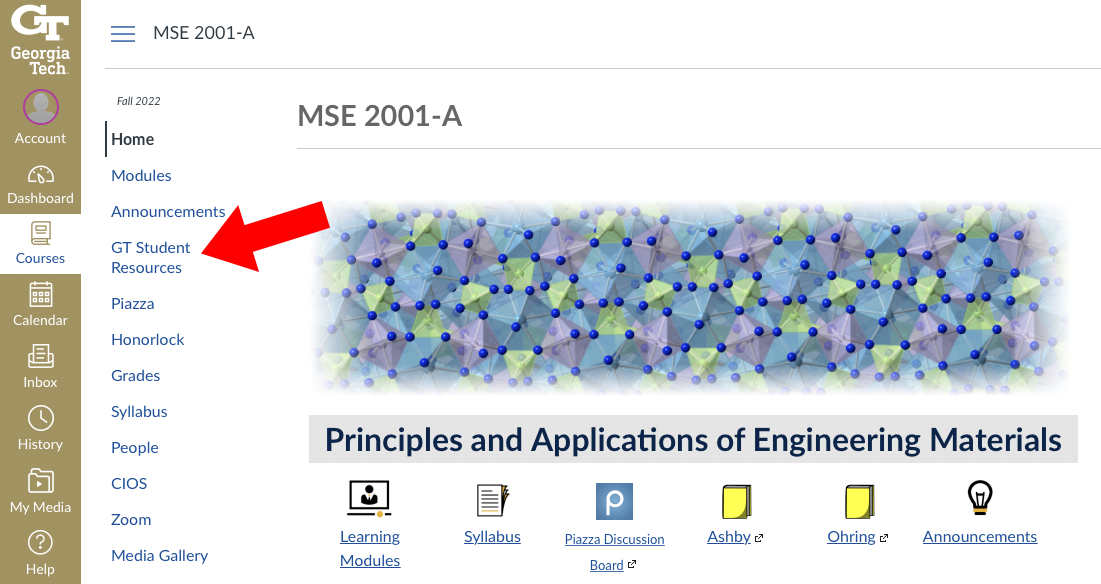Open the Ohring external link
The height and width of the screenshot is (584, 1101).
pyautogui.click(x=851, y=537)
